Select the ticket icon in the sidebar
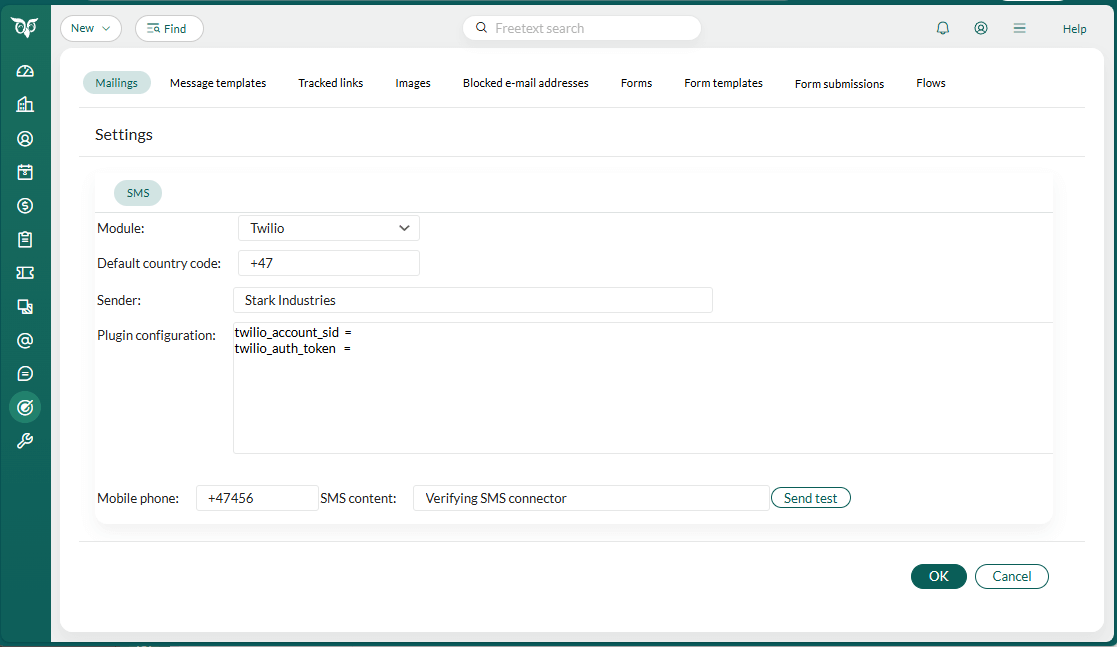This screenshot has height=647, width=1117. click(x=24, y=272)
